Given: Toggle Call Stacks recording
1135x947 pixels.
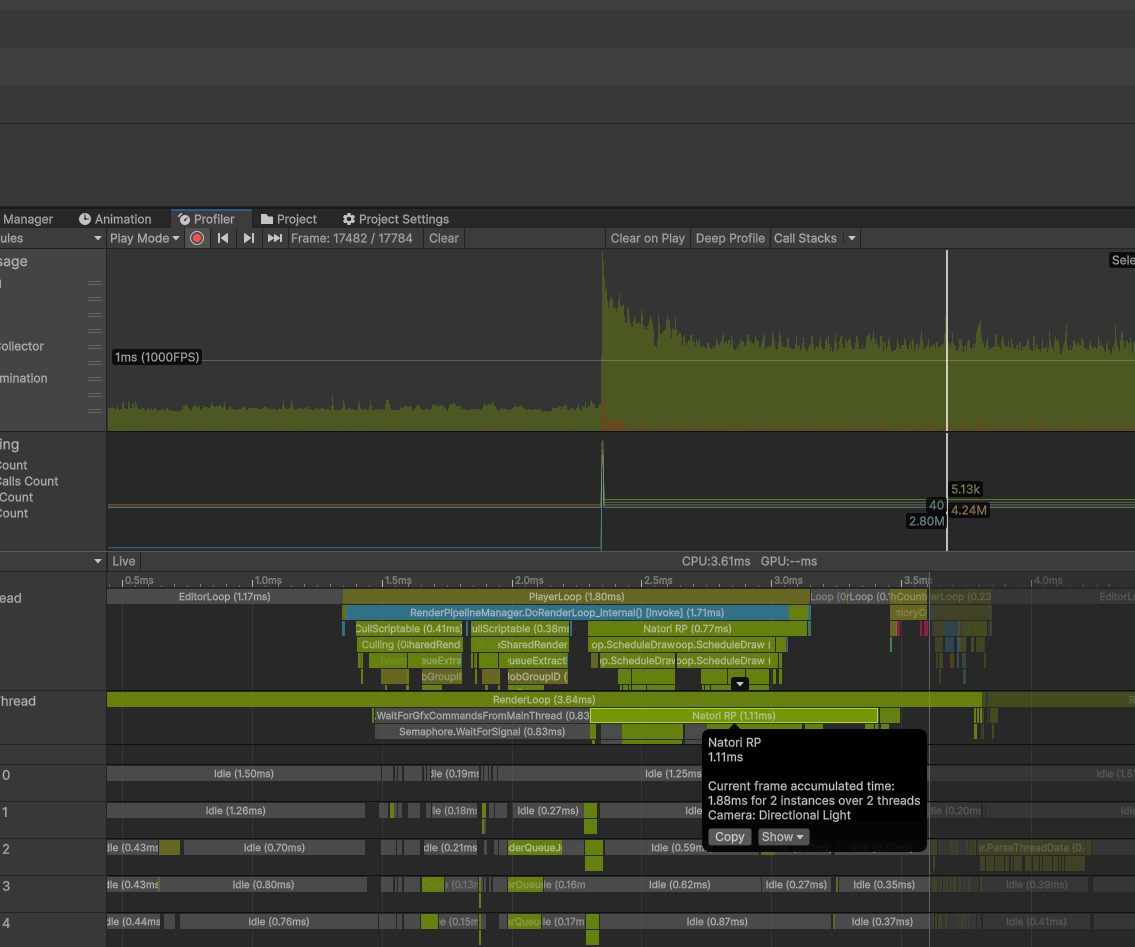Looking at the screenshot, I should coord(804,238).
